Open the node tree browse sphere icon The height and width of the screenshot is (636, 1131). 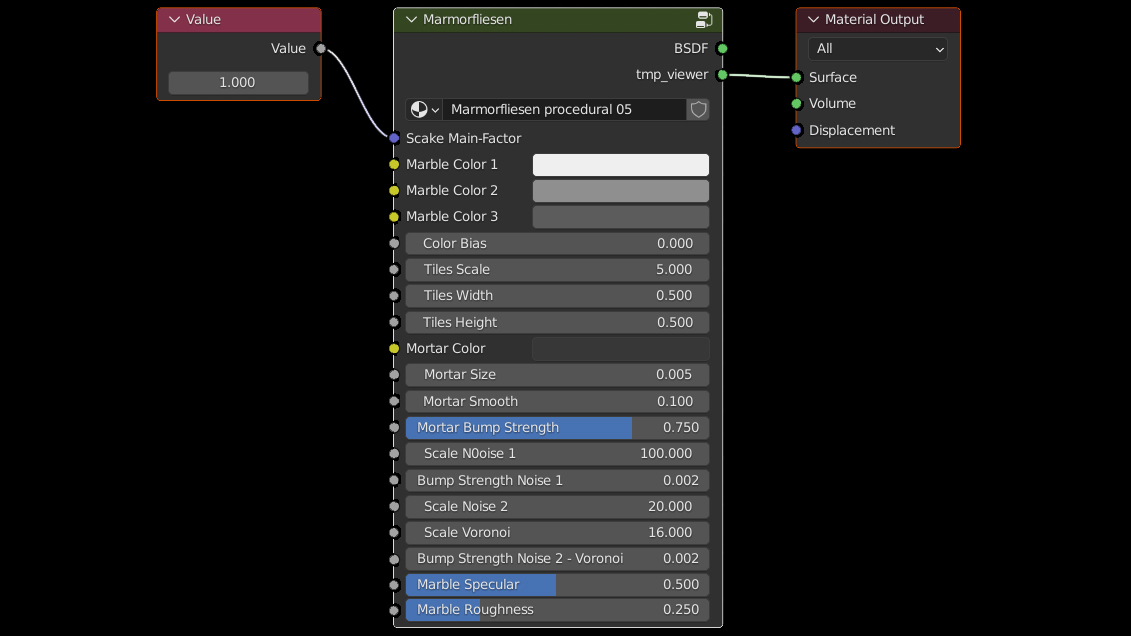click(x=425, y=109)
